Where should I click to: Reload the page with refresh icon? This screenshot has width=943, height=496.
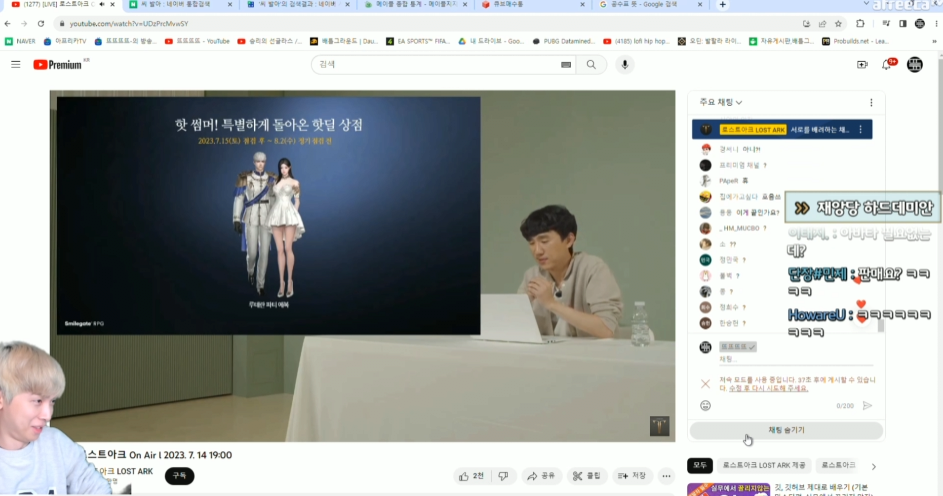click(x=41, y=23)
